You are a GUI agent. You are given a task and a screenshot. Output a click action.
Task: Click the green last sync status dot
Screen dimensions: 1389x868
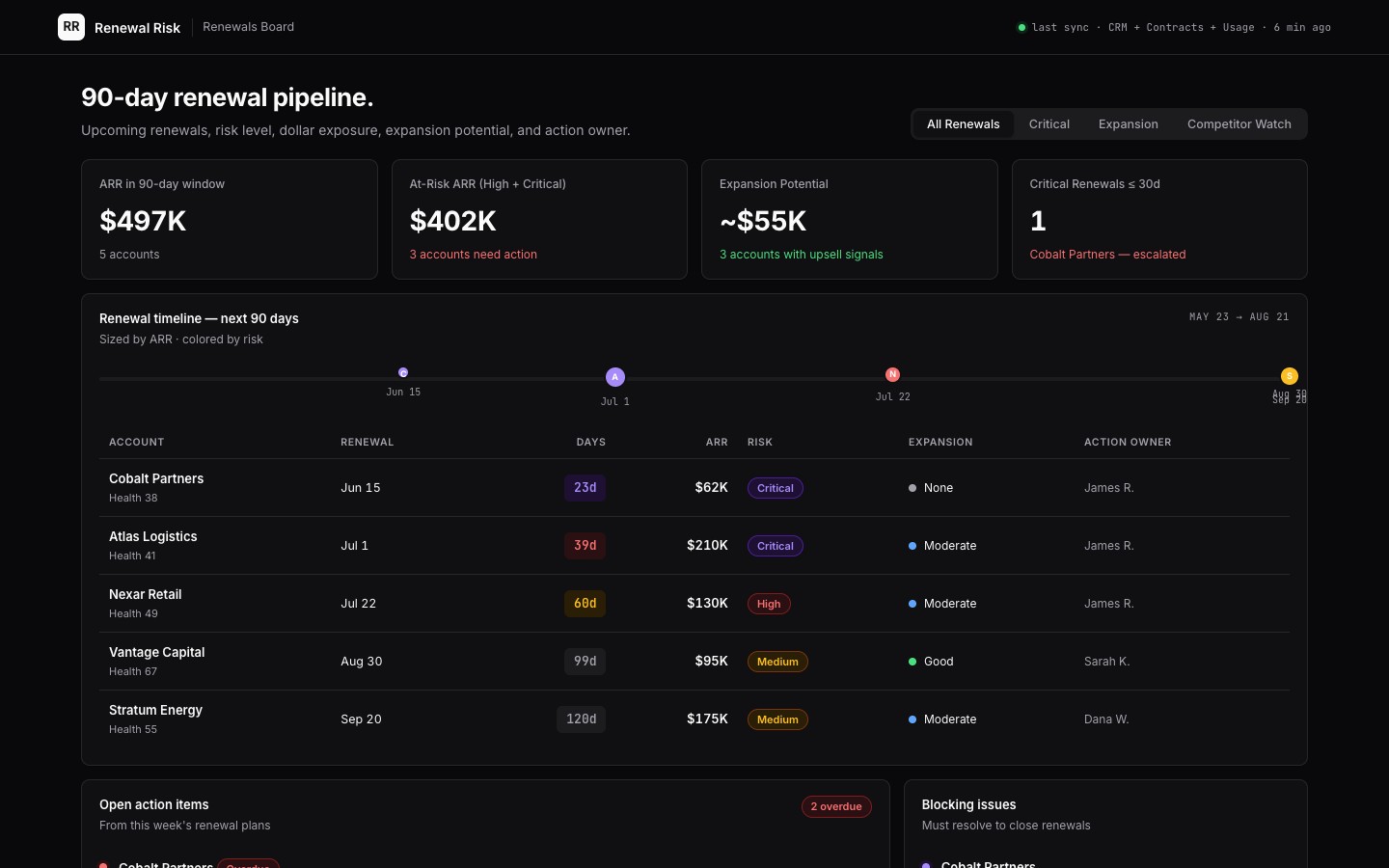tap(1021, 27)
